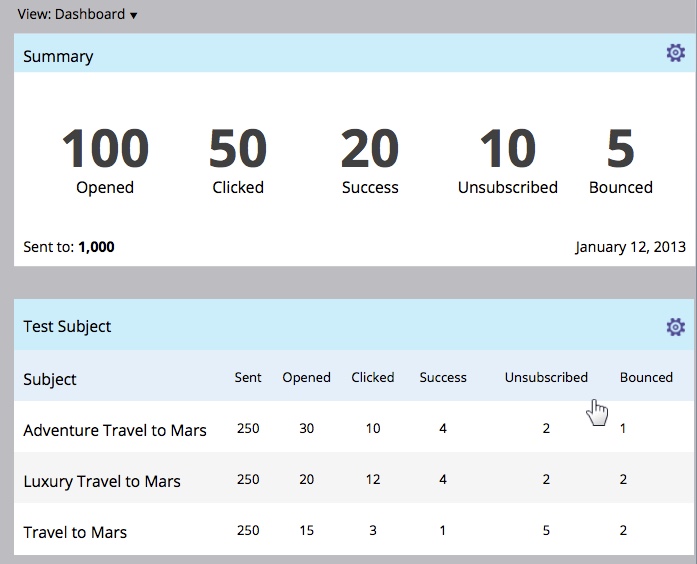Select the 20 Success summary stat
This screenshot has height=564, width=697.
coord(370,158)
